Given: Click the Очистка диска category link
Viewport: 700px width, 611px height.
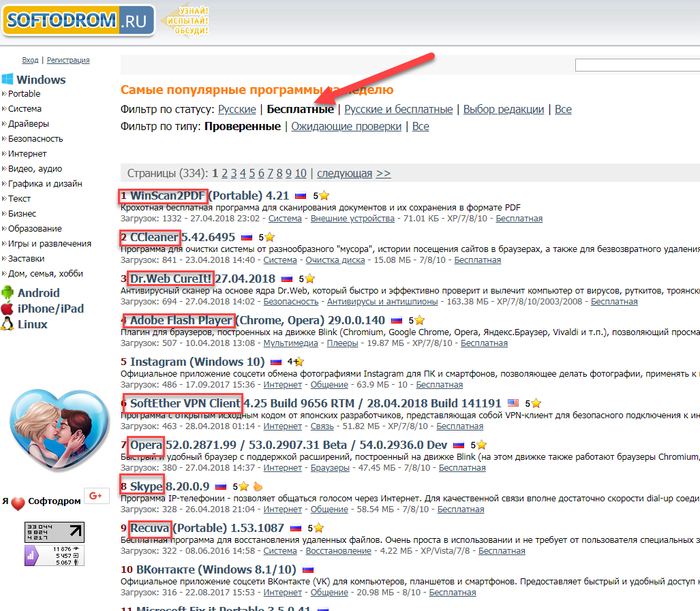Looking at the screenshot, I should 335,260.
